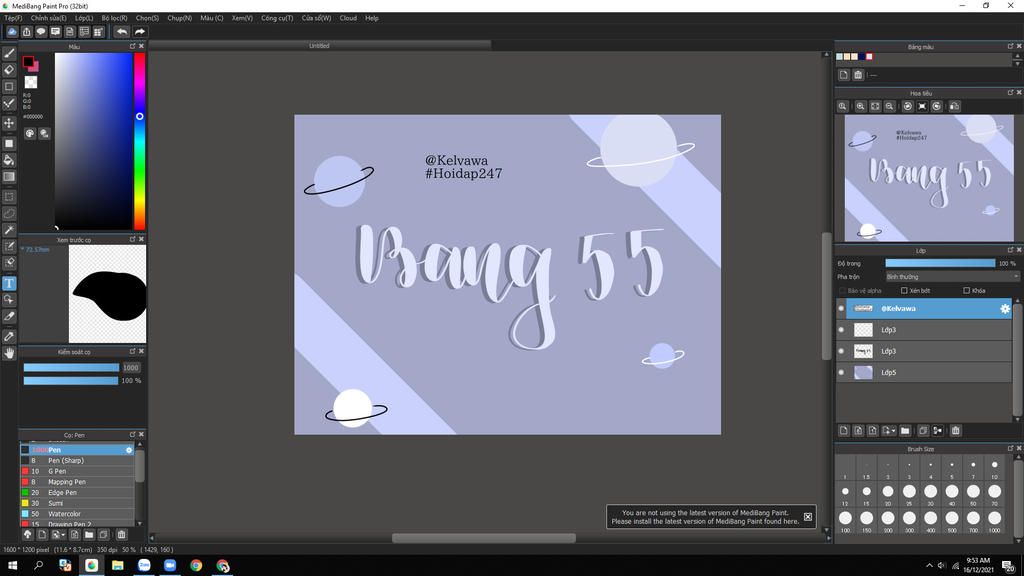The image size is (1024, 576).
Task: Click the navigator zoom in icon
Action: pos(861,106)
